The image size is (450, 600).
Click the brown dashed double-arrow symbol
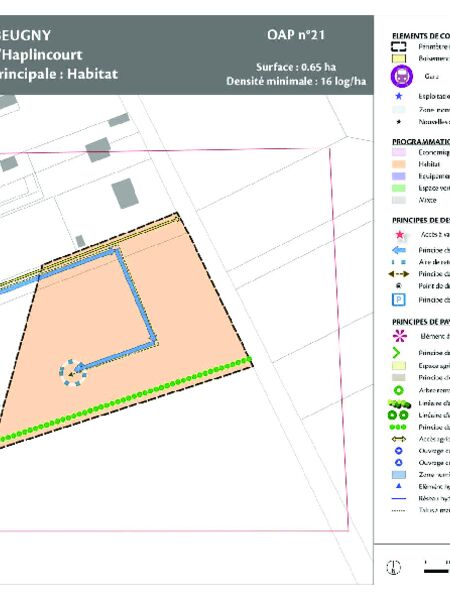(x=398, y=274)
